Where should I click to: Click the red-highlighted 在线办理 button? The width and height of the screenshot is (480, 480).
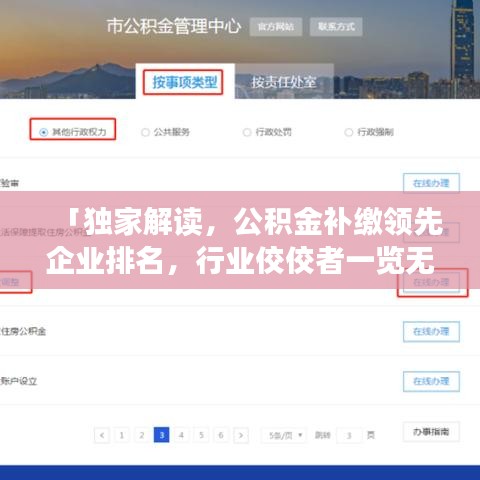point(431,283)
